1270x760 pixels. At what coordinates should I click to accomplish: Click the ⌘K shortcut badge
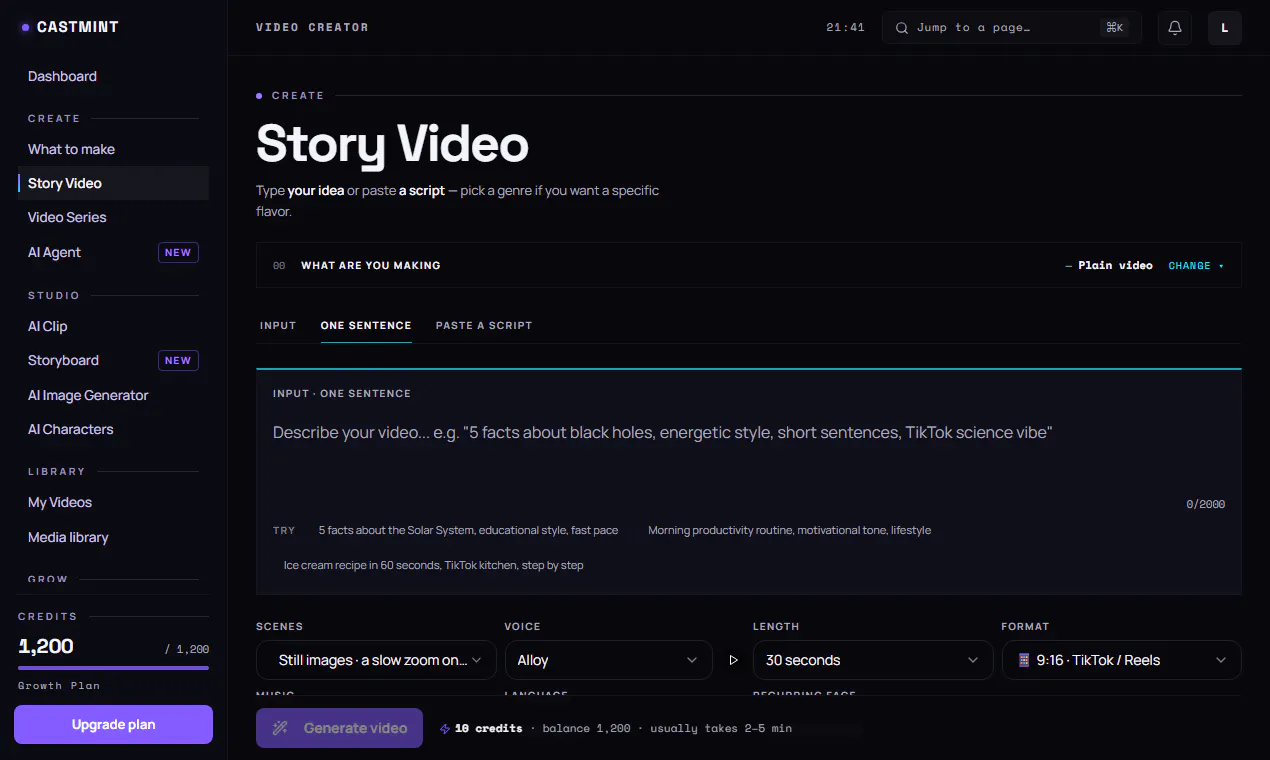(1114, 28)
